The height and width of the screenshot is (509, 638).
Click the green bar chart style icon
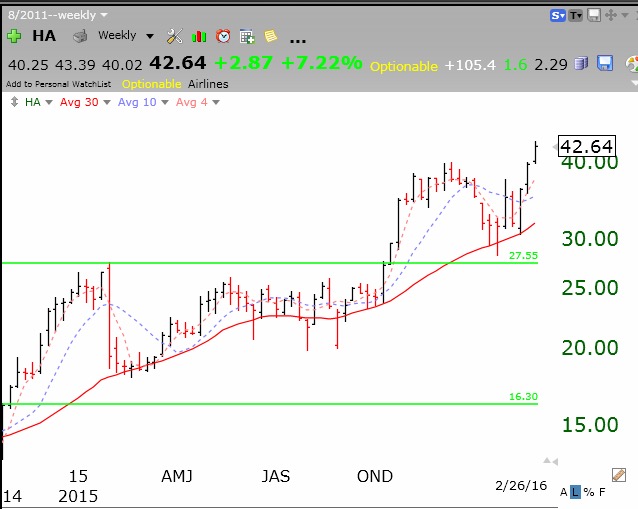pos(199,37)
